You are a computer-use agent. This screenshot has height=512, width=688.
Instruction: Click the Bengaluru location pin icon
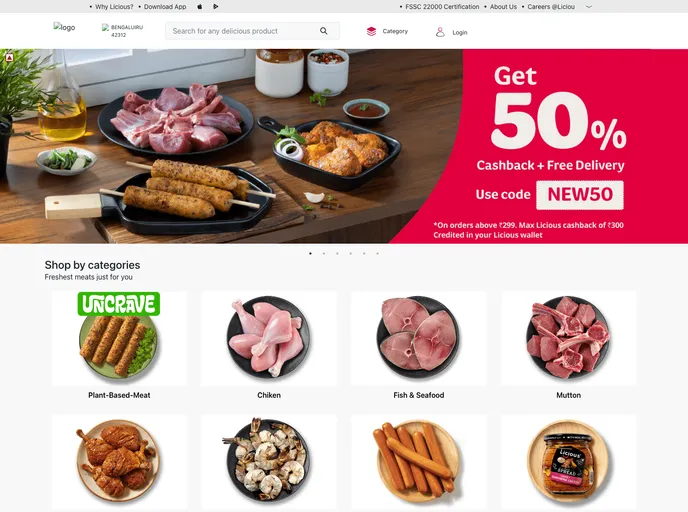coord(105,27)
